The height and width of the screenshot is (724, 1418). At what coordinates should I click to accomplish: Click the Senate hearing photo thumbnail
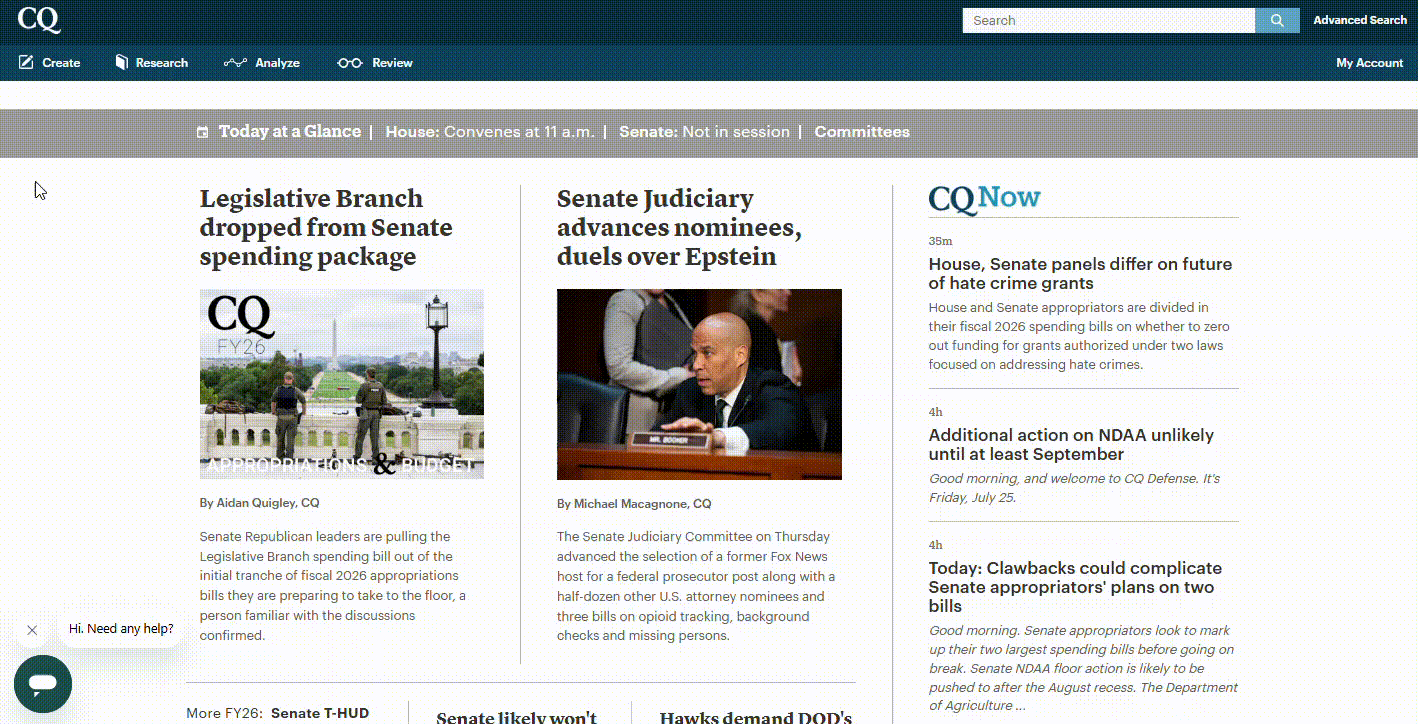coord(699,384)
